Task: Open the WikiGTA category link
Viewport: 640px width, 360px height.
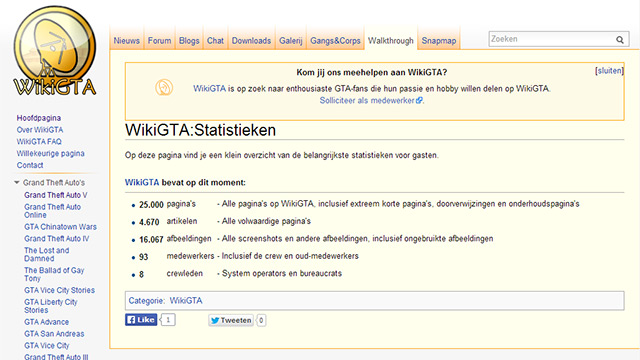Action: pos(186,301)
